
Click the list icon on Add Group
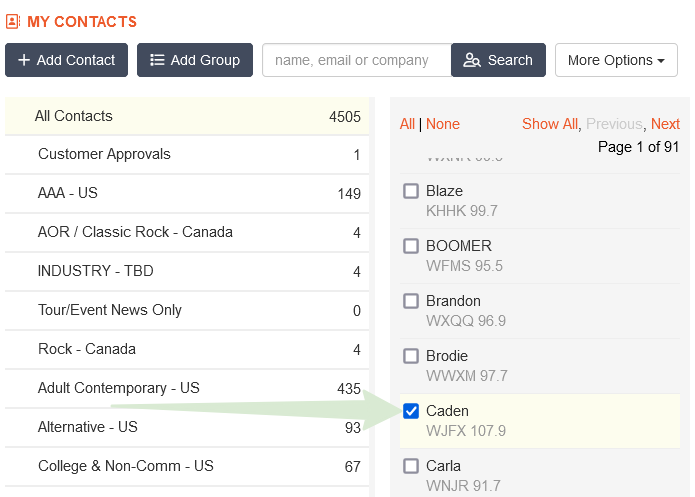pos(157,60)
